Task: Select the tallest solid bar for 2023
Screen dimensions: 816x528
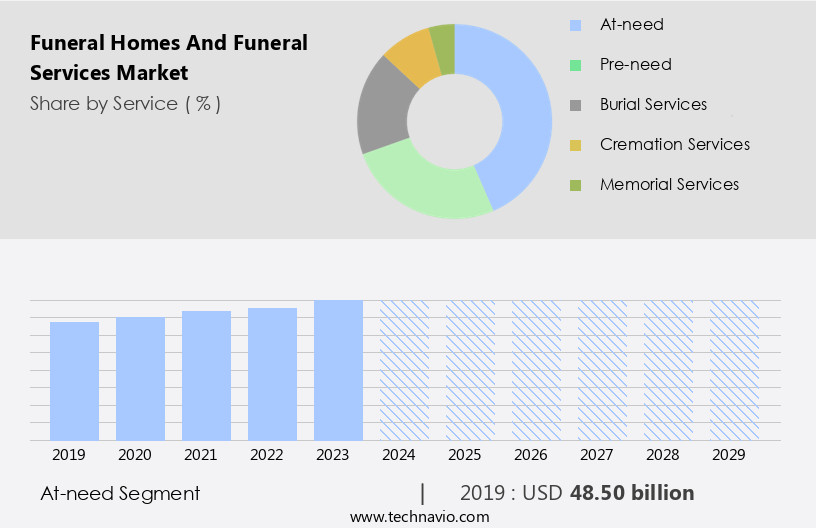Action: pyautogui.click(x=339, y=370)
